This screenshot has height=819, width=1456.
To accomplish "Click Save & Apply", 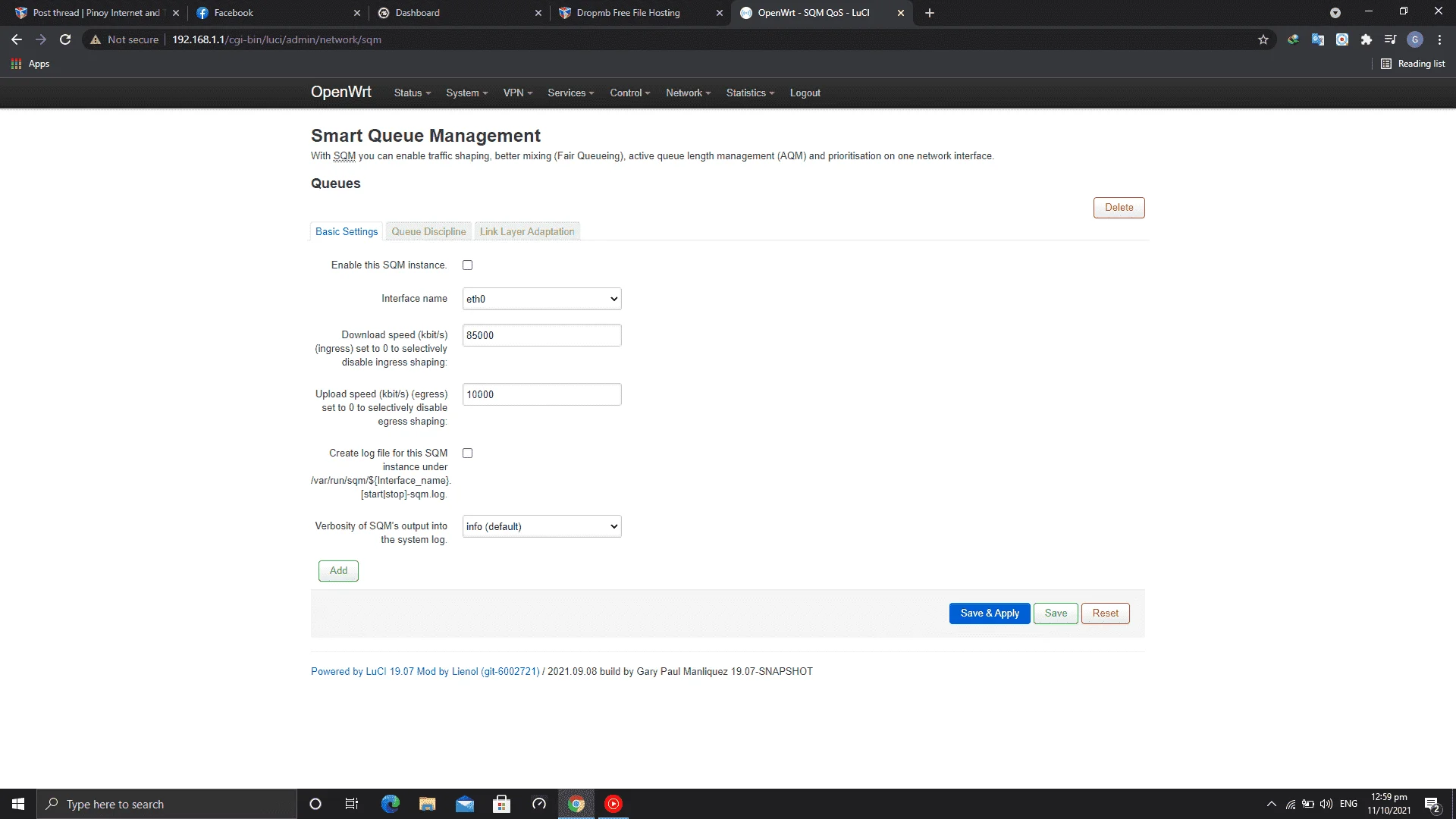I will (x=990, y=613).
